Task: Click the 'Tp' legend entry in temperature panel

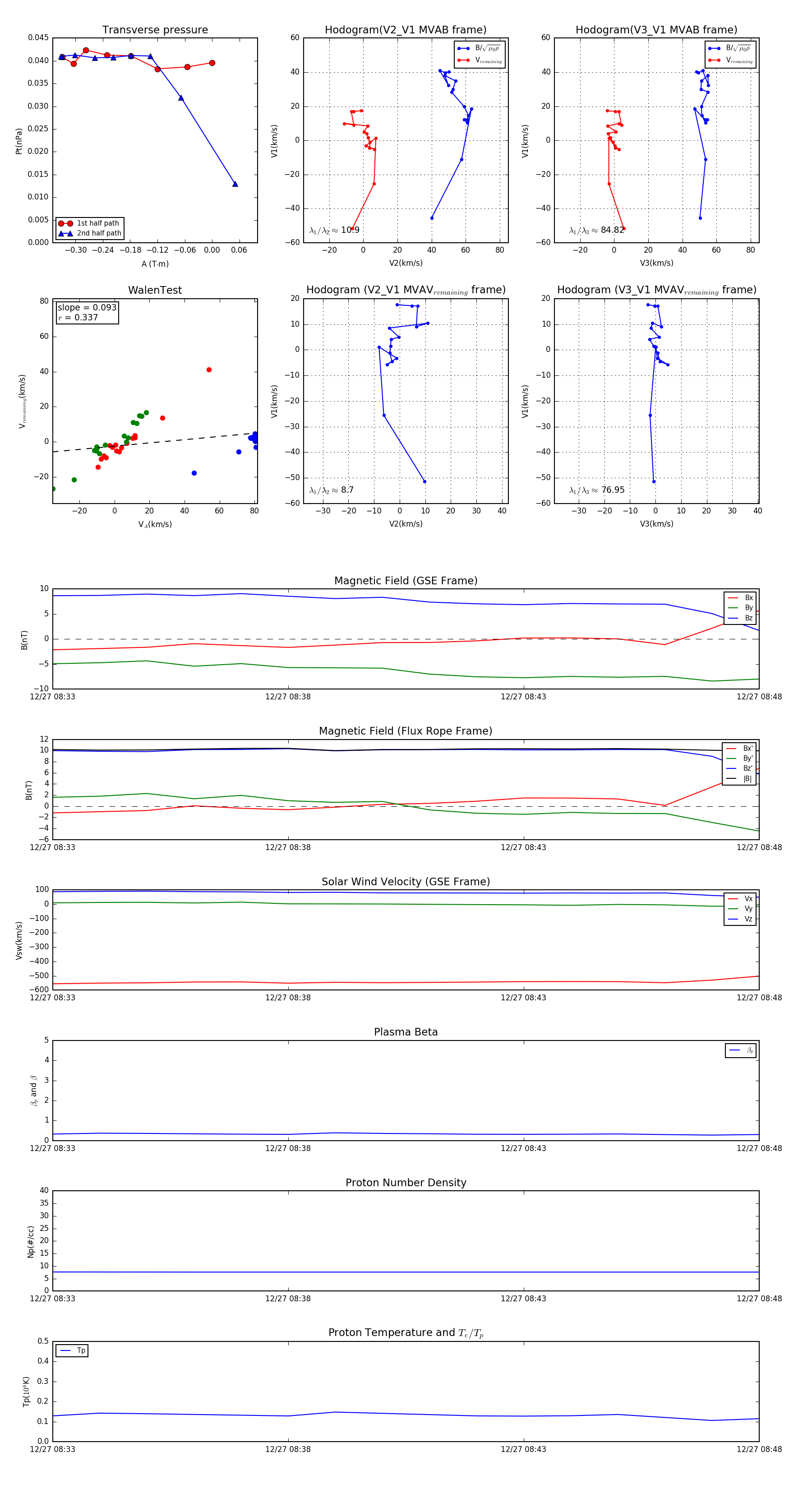Action: [73, 1351]
